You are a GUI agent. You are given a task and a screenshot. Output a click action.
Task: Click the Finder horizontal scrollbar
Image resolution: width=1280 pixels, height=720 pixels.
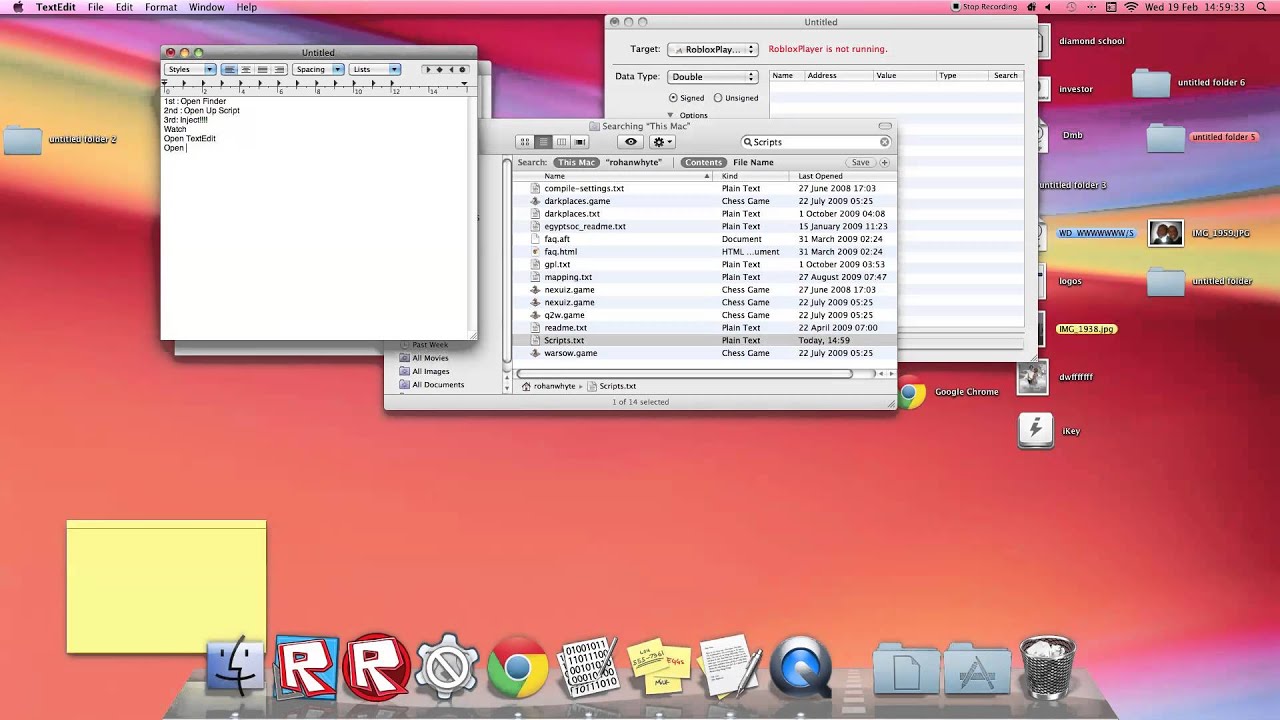685,374
